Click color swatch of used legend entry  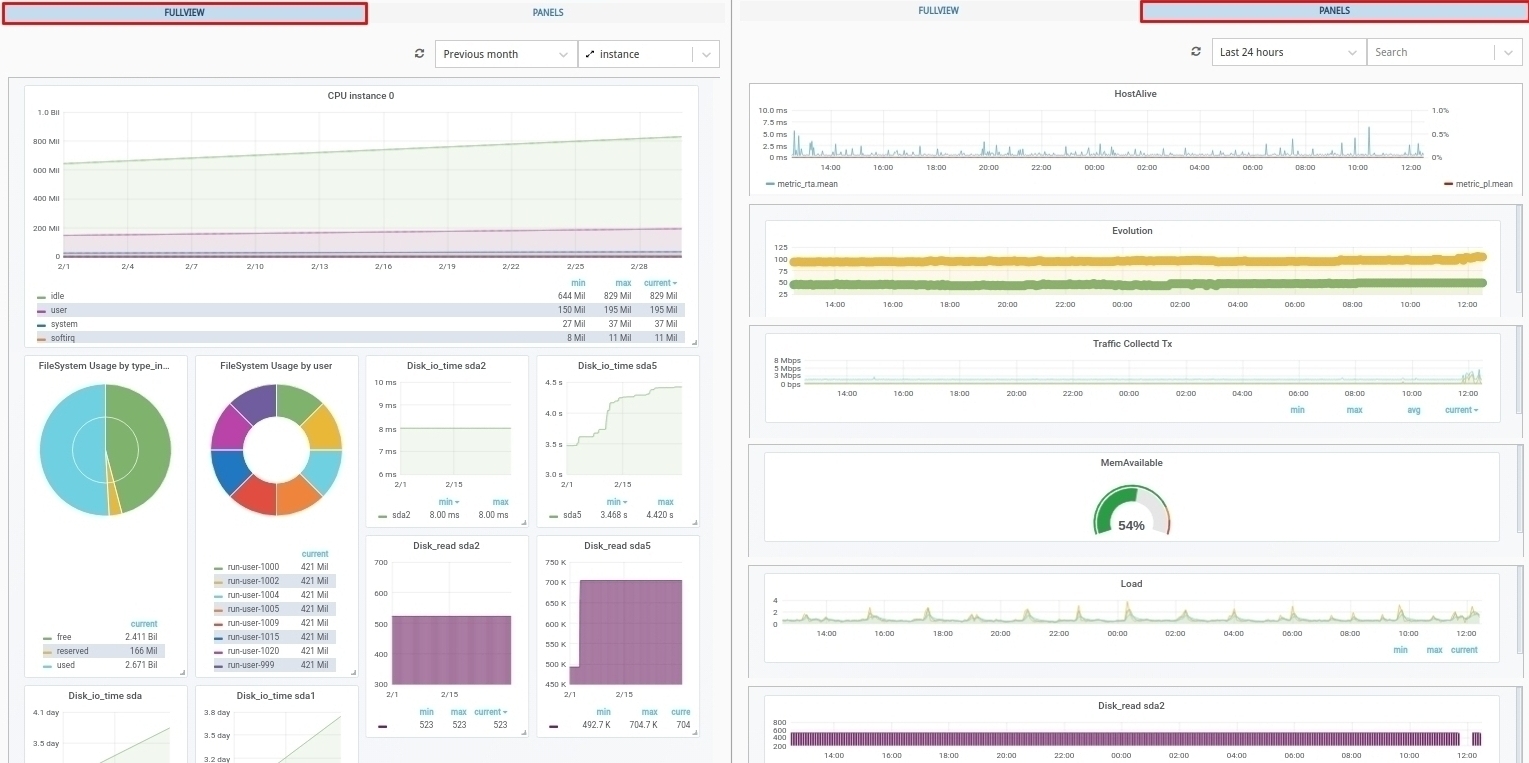pos(47,665)
